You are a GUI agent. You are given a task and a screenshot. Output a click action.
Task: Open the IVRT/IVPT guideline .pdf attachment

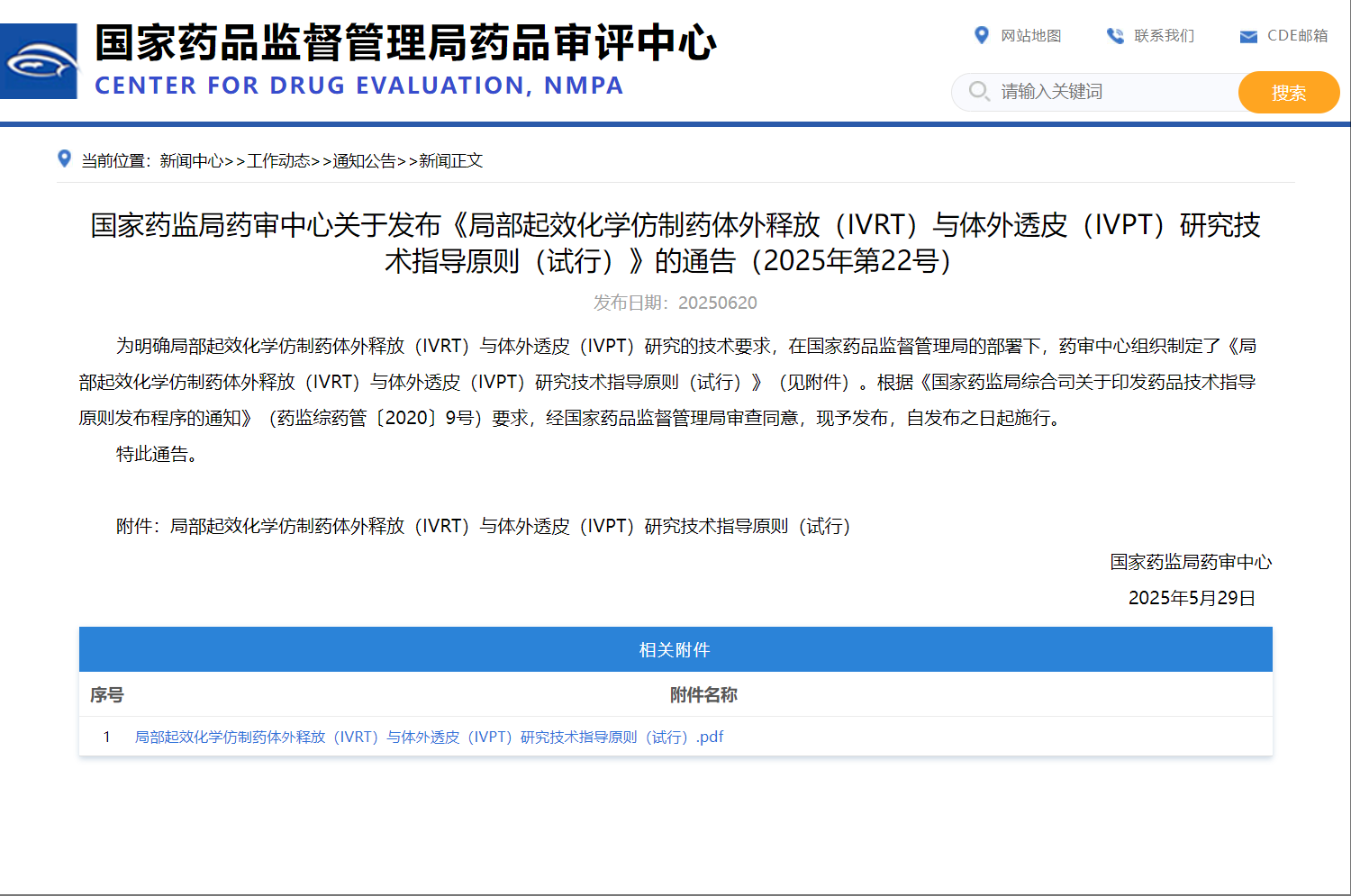(429, 737)
